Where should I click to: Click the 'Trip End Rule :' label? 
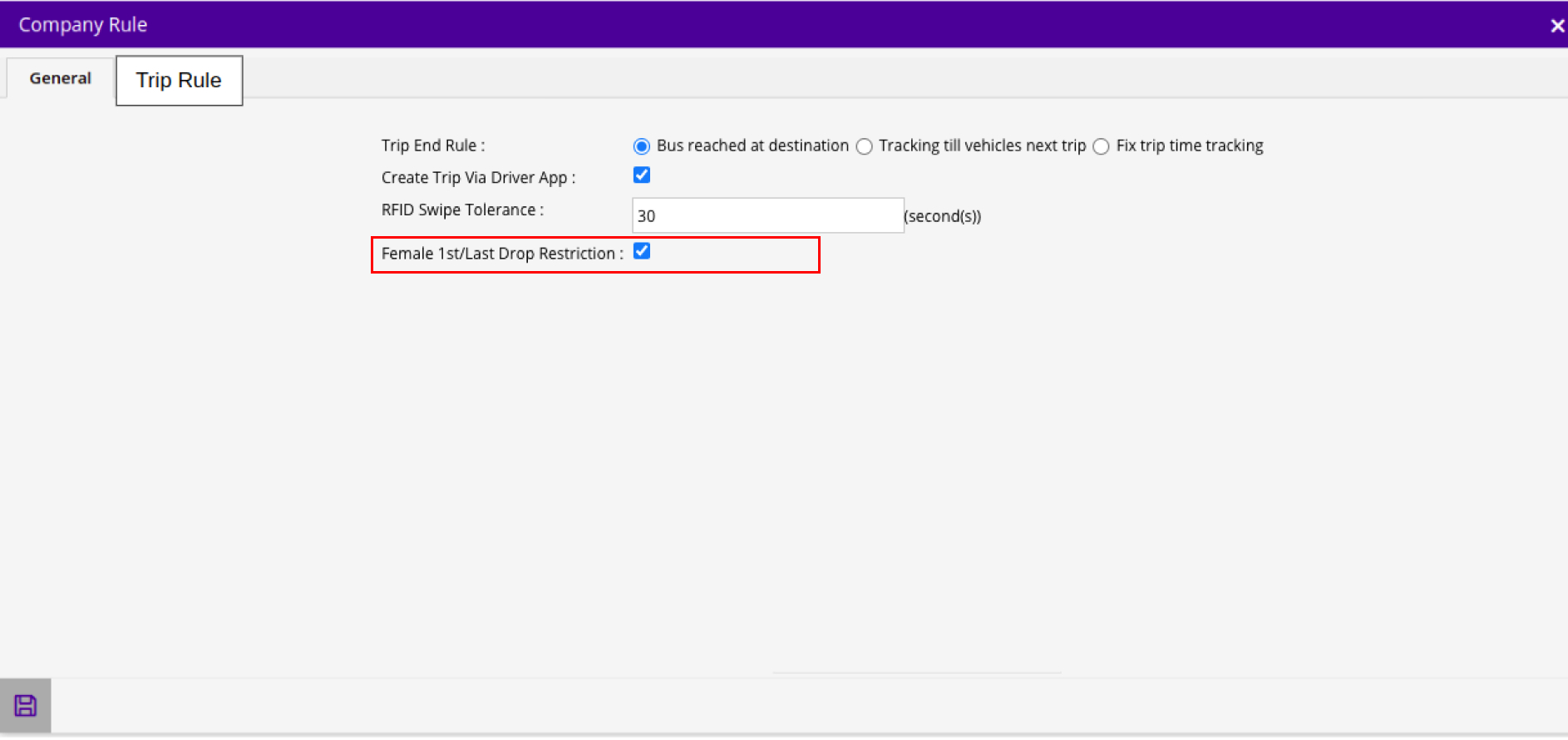(x=432, y=146)
